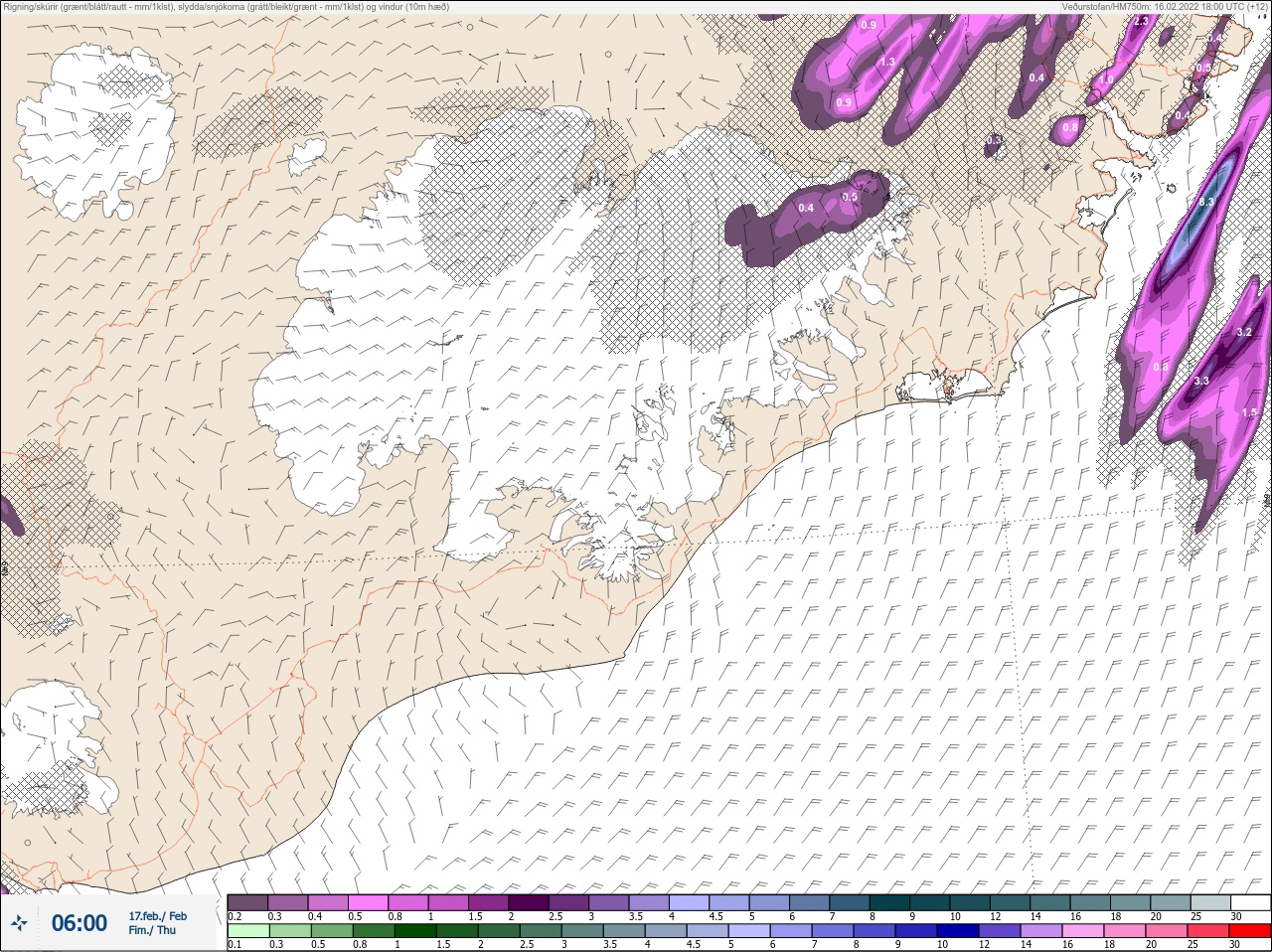Image resolution: width=1272 pixels, height=952 pixels.
Task: Select the pale green 0.1 swatch in the lower legend
Action: pos(248,931)
